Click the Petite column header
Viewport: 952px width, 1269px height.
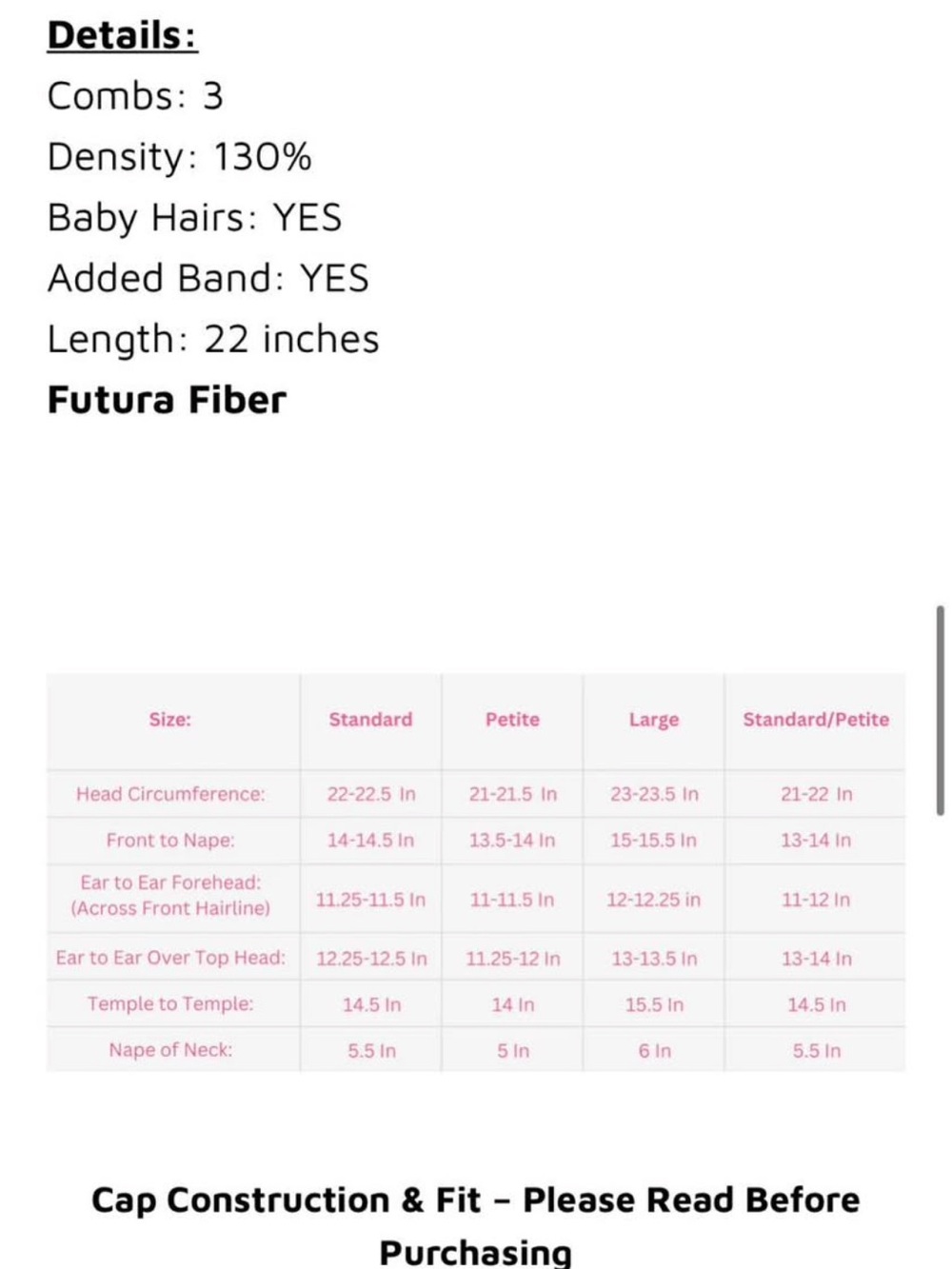click(x=512, y=720)
